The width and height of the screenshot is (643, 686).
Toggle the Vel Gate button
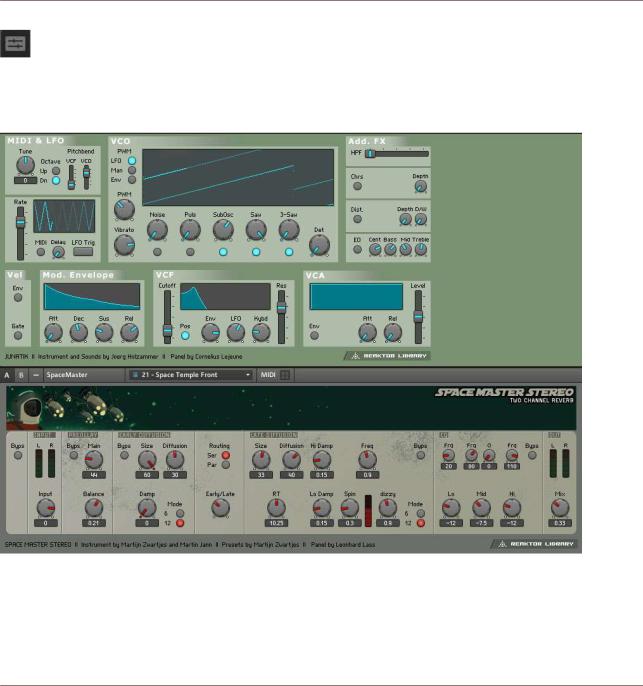click(x=18, y=336)
